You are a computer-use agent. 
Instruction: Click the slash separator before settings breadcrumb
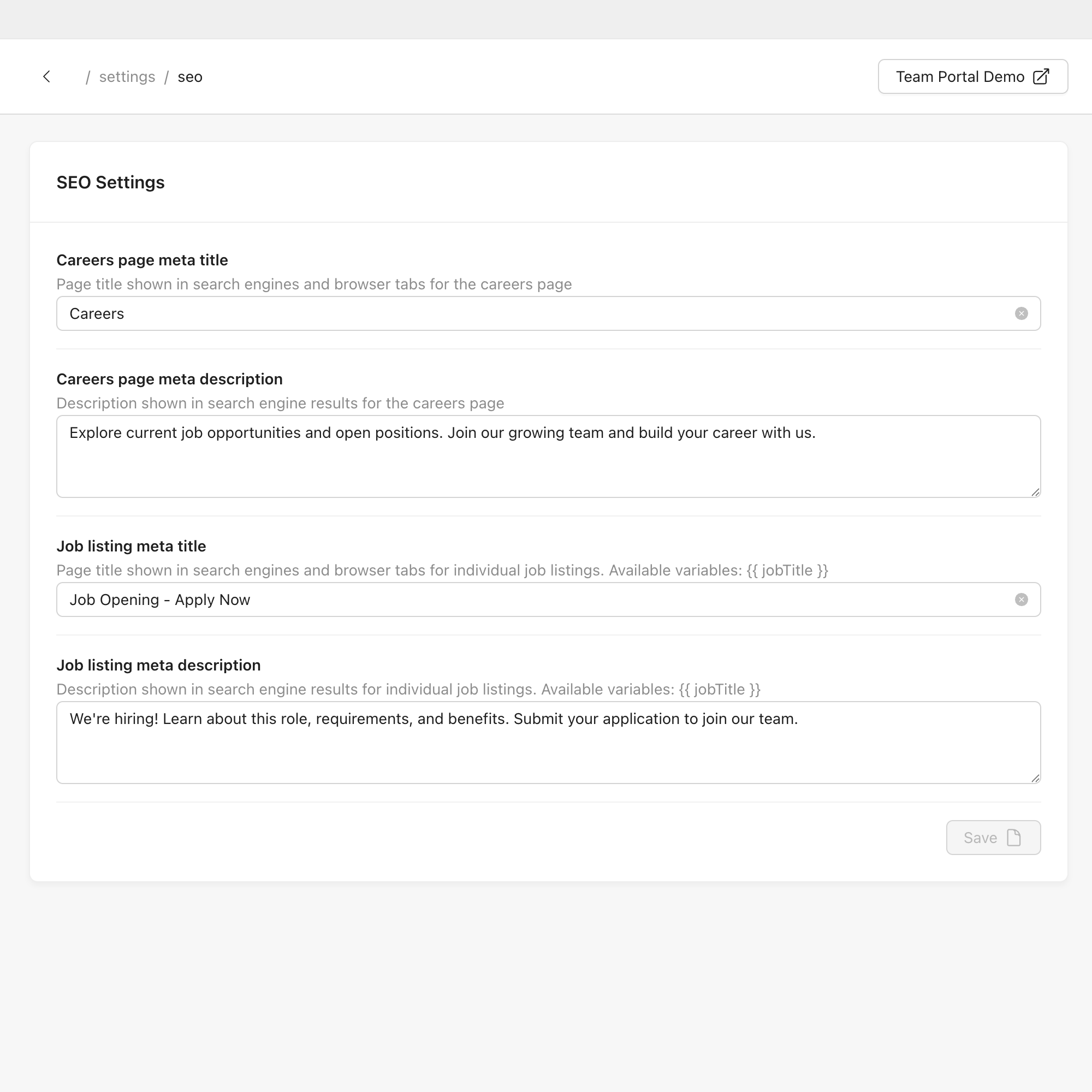[88, 76]
